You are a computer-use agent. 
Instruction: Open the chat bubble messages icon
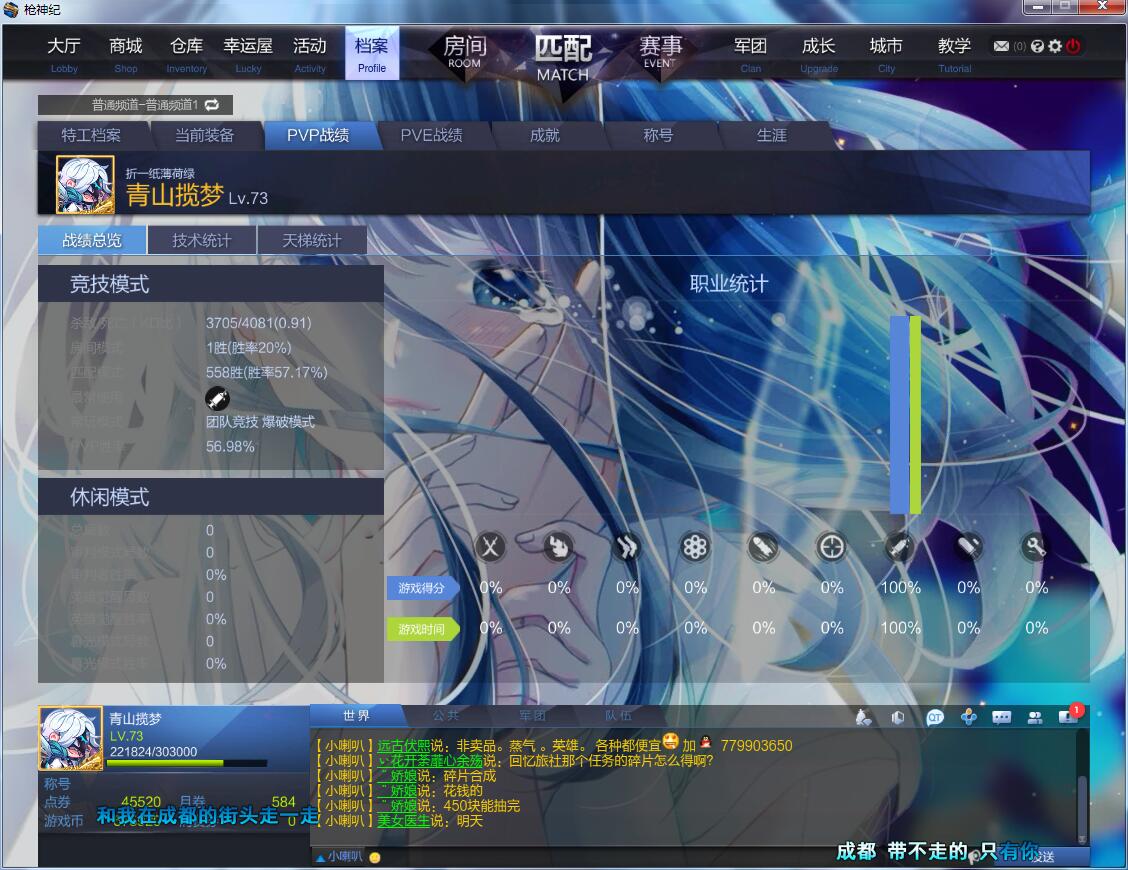click(1001, 717)
